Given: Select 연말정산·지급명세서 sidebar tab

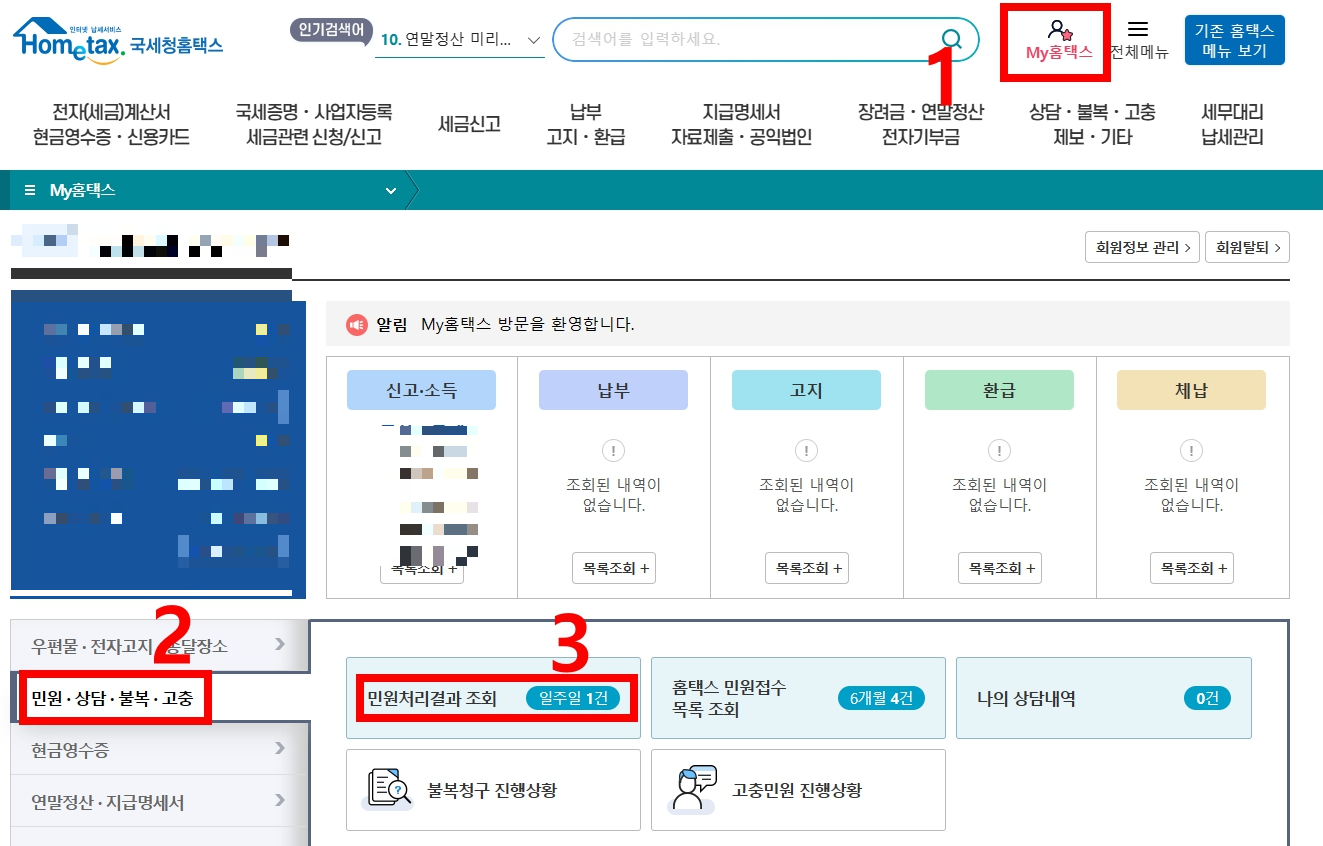Looking at the screenshot, I should [160, 801].
